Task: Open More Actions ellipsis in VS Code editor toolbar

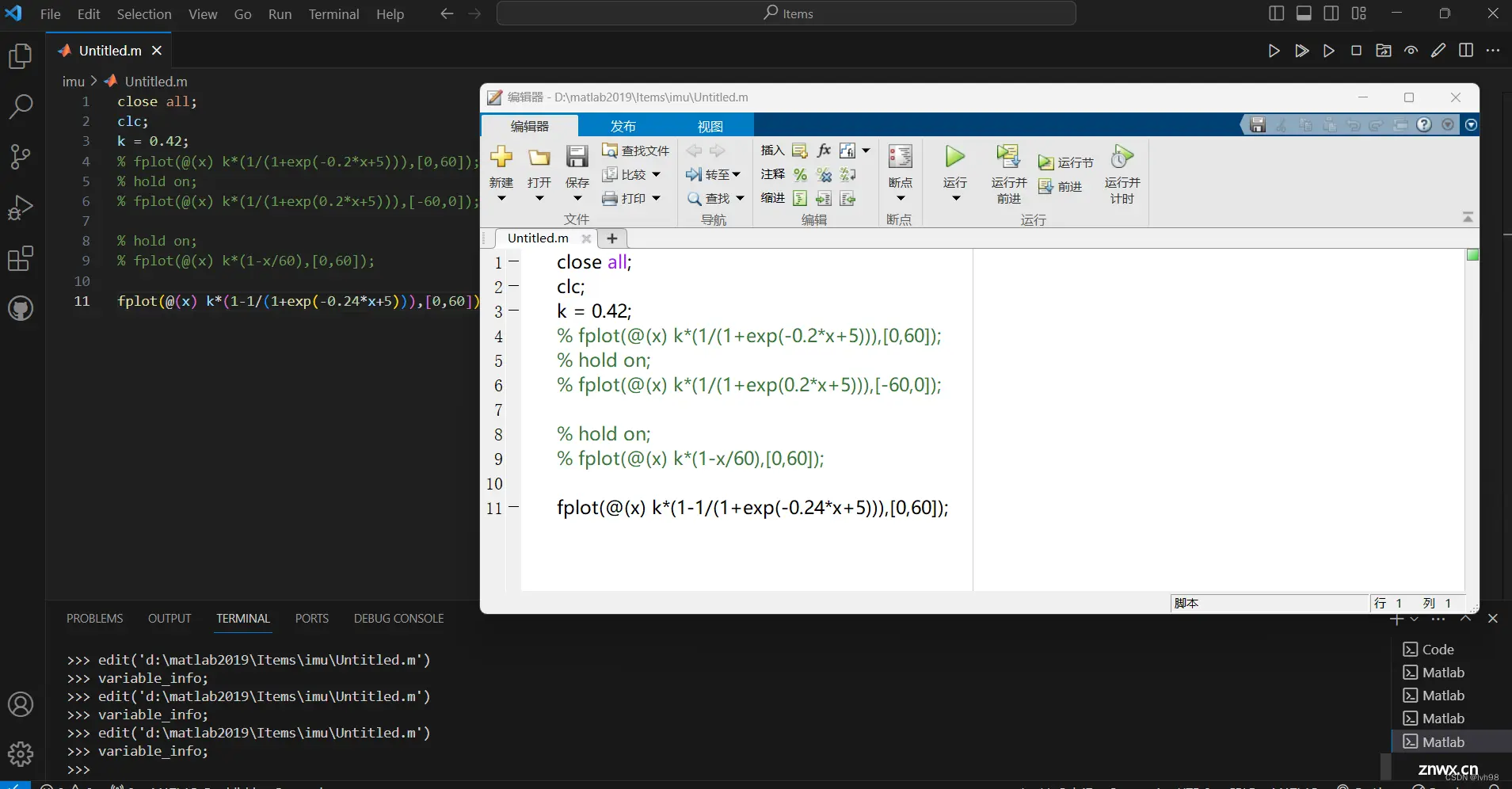Action: click(1493, 51)
